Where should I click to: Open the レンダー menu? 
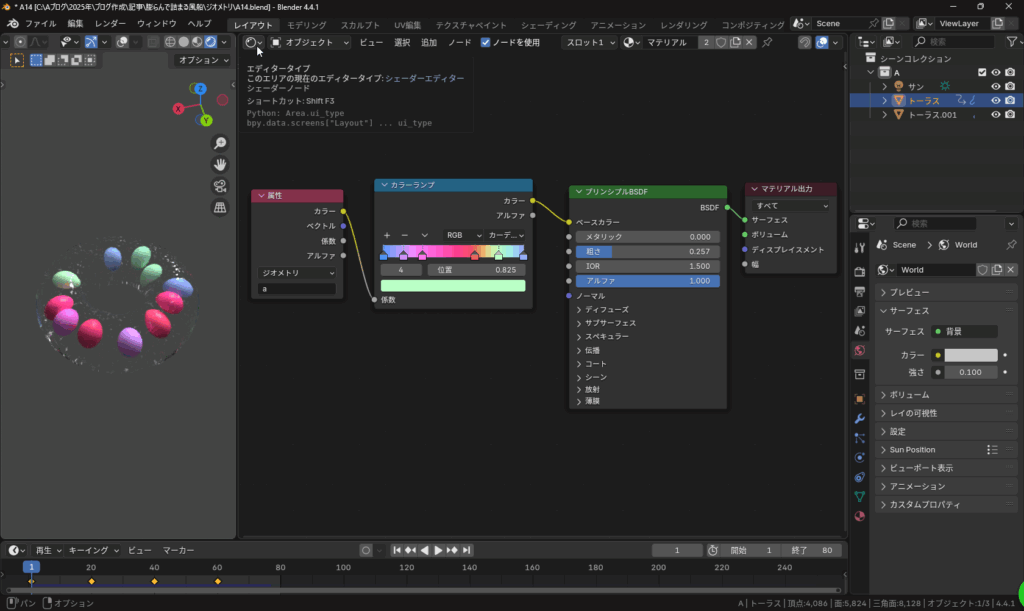point(110,24)
